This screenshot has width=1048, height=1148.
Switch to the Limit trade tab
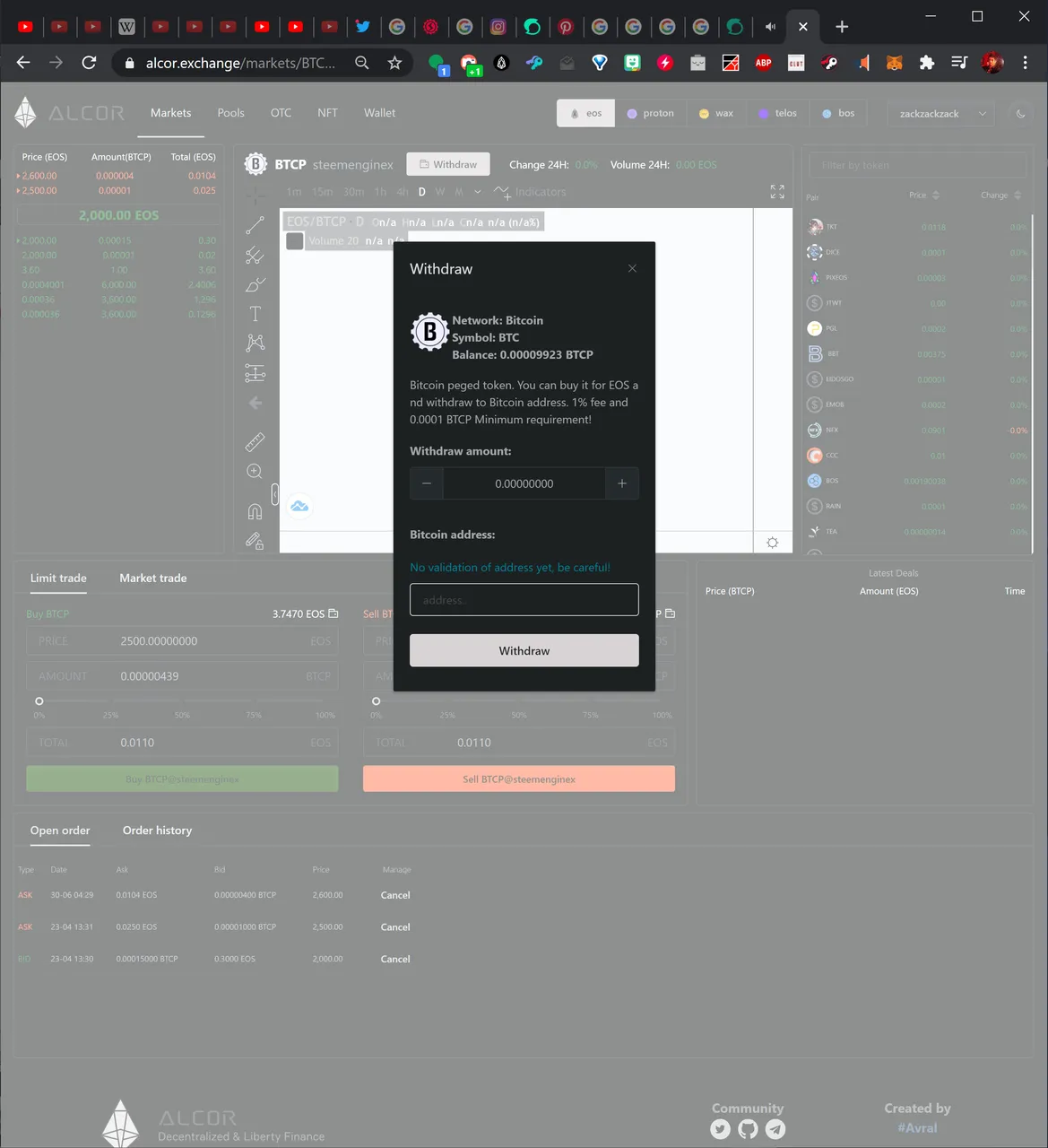[x=58, y=578]
